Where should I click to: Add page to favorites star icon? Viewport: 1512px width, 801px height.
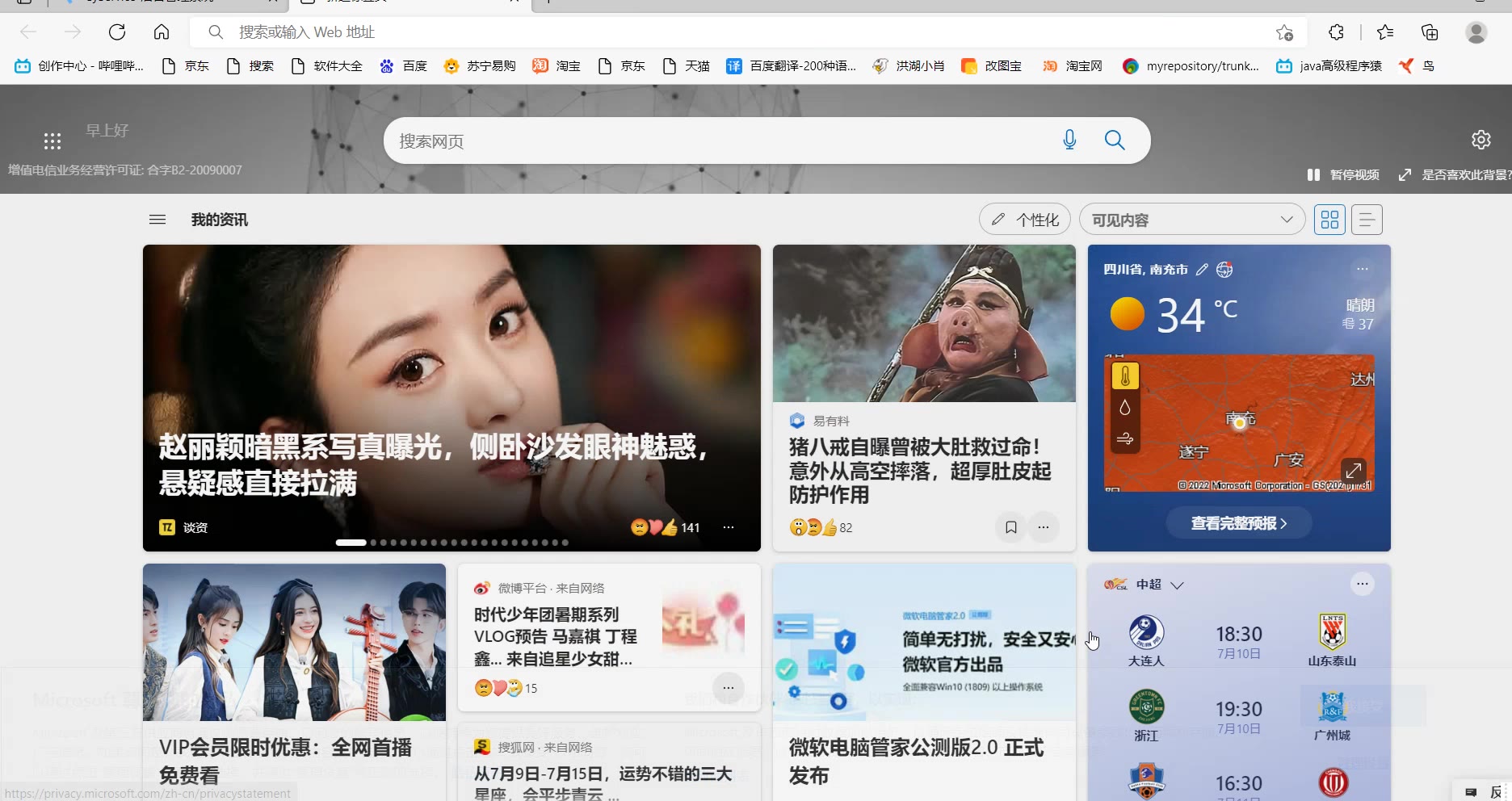[1284, 32]
